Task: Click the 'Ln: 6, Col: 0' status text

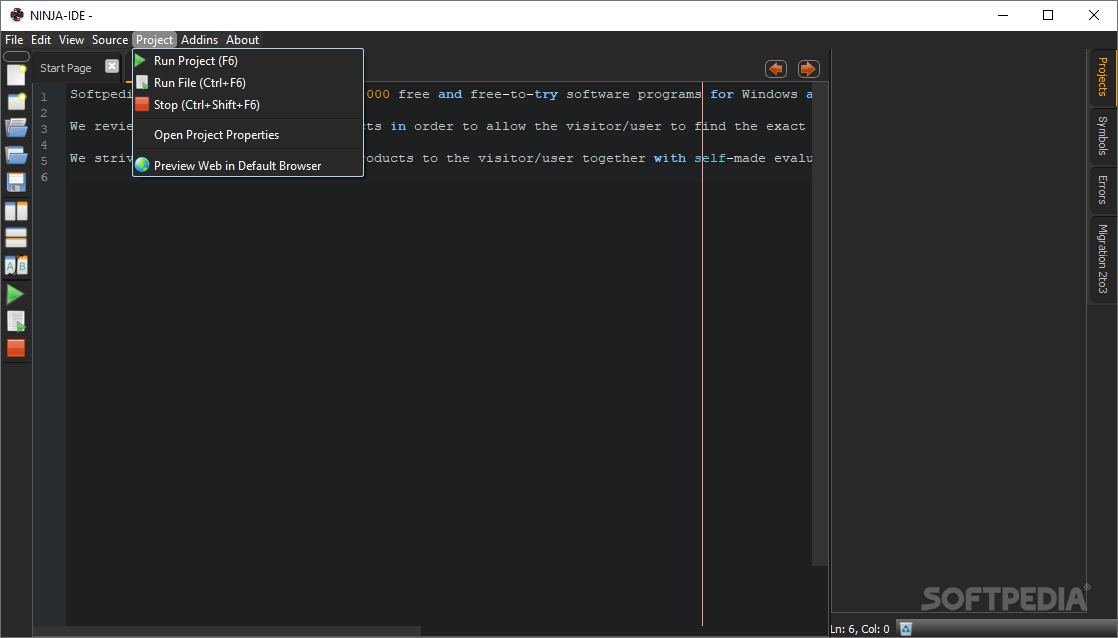Action: 860,629
